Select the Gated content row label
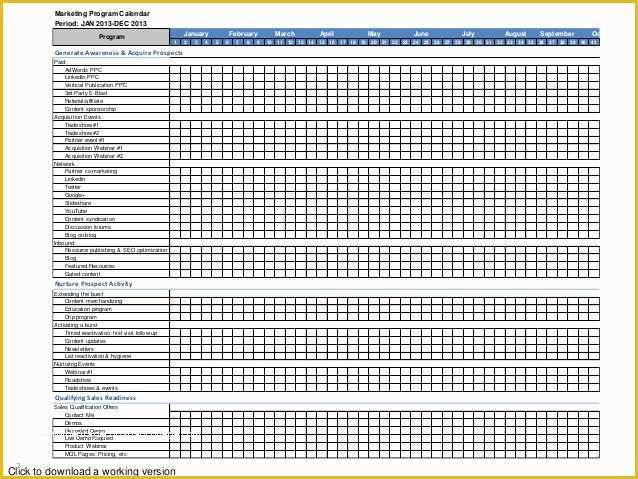 [x=83, y=274]
